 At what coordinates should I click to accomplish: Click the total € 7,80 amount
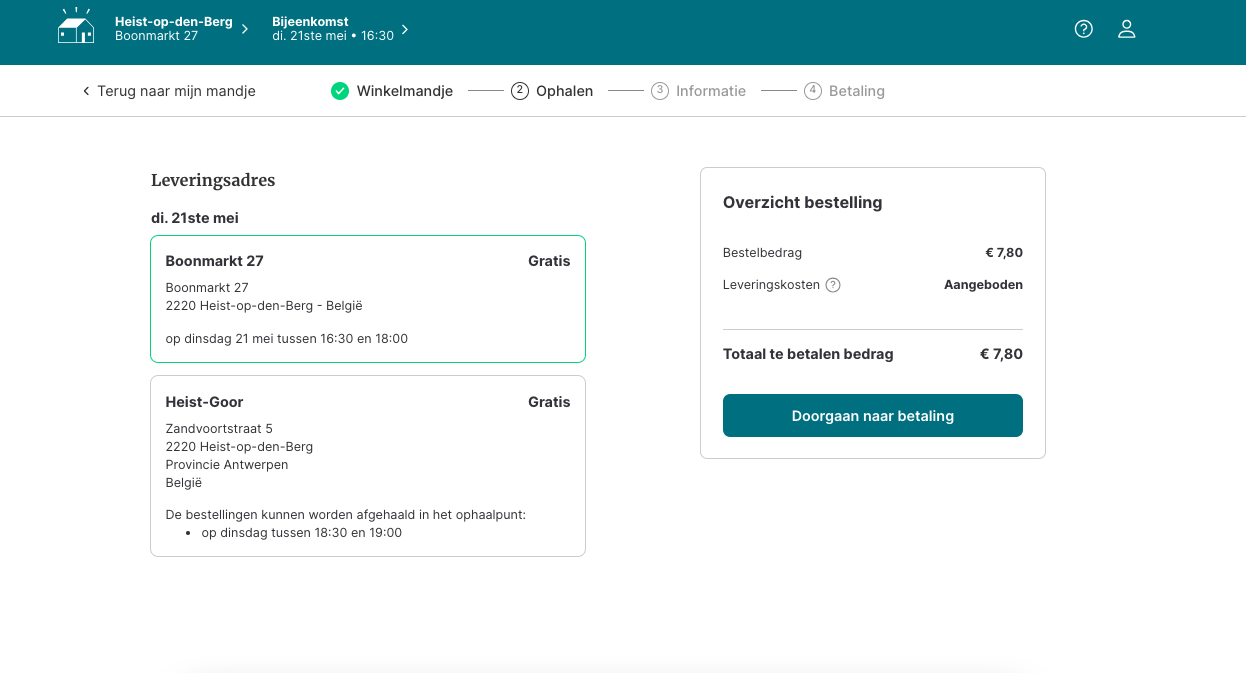1001,354
